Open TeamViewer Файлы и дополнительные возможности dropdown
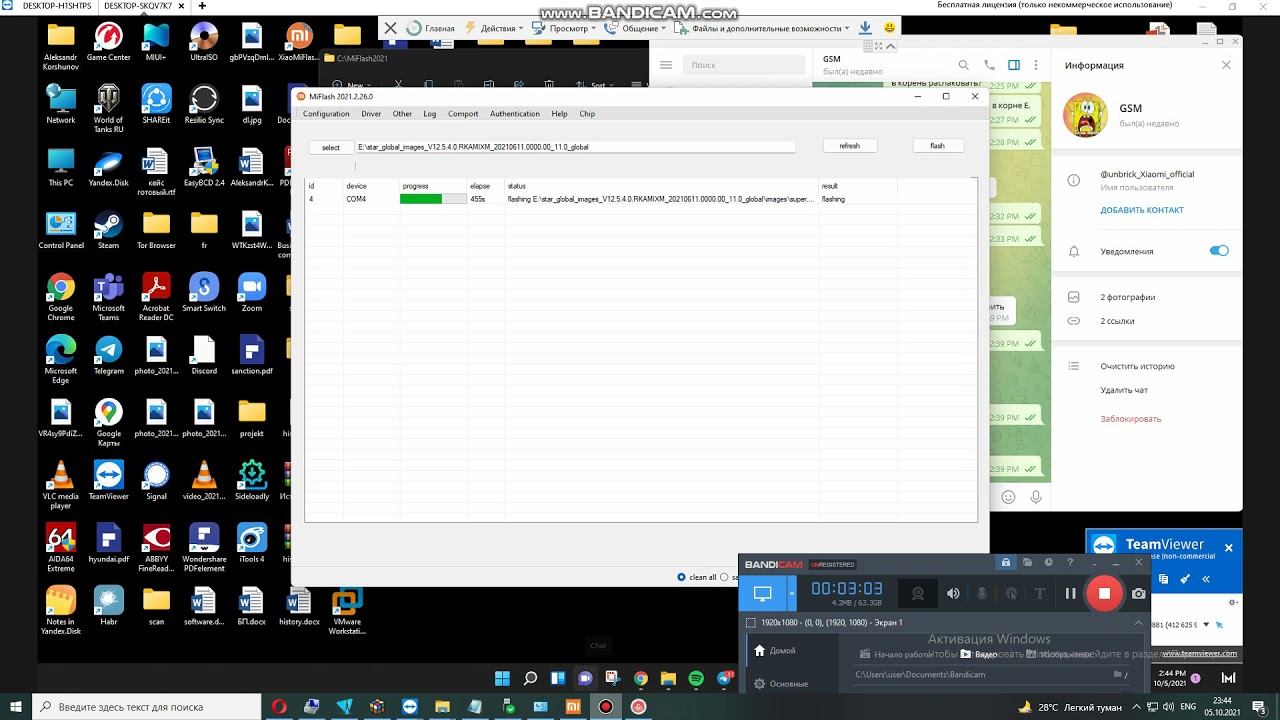Viewport: 1280px width, 720px height. coord(762,28)
